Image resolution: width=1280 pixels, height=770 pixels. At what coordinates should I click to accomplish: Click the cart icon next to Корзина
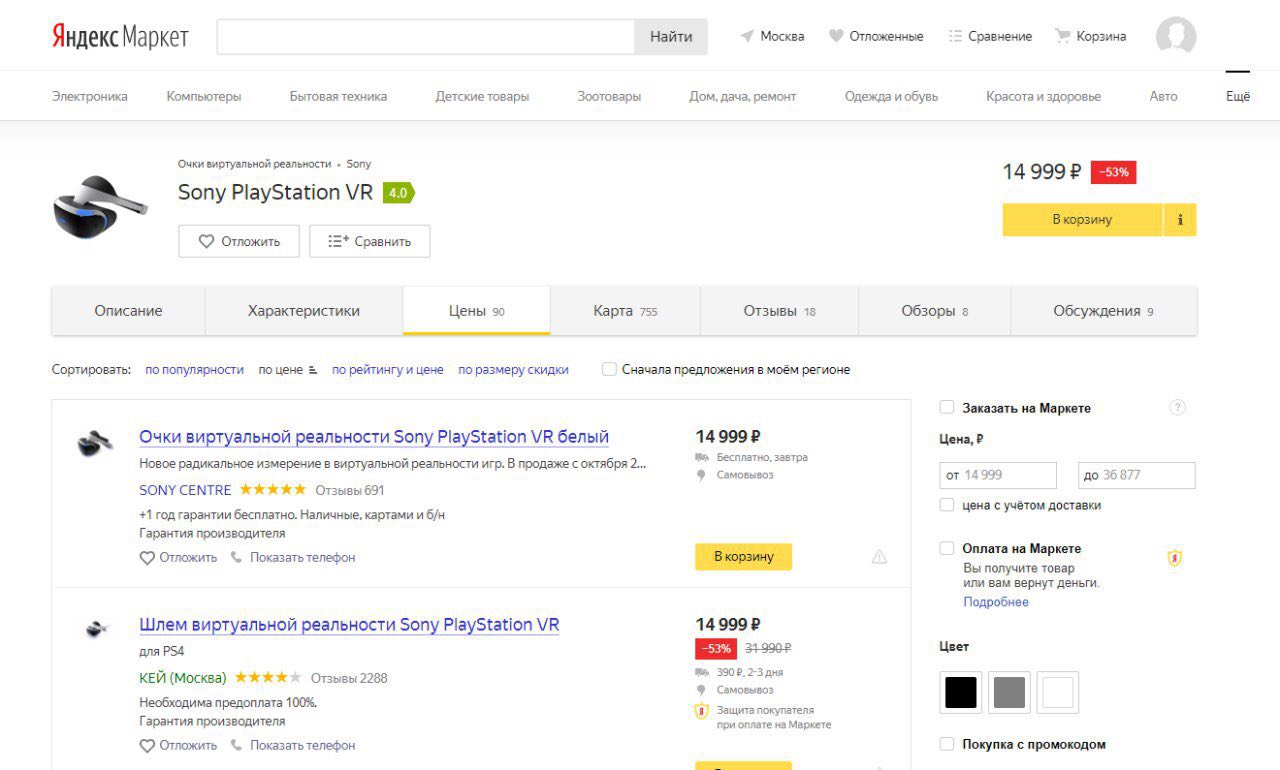pos(1063,36)
